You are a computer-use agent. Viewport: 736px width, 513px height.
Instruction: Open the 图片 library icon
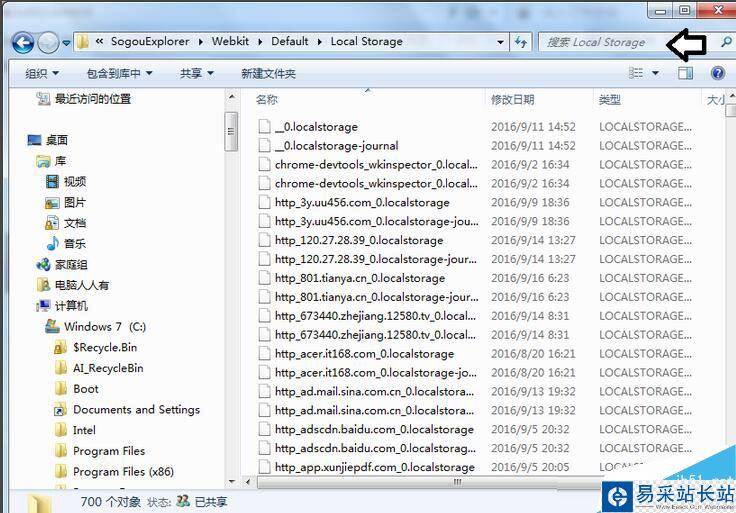52,203
